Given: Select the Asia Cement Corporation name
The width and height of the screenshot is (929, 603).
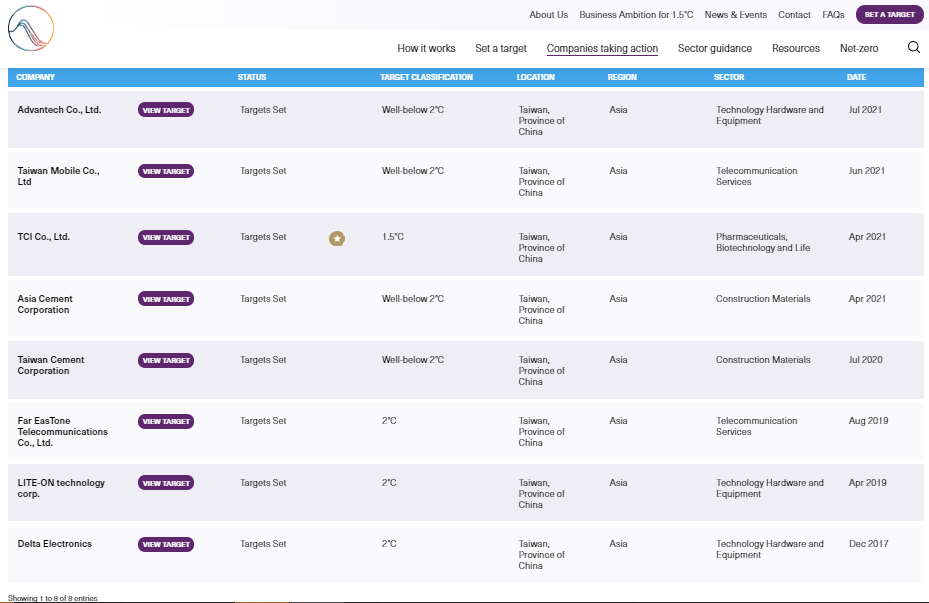Looking at the screenshot, I should tap(45, 304).
